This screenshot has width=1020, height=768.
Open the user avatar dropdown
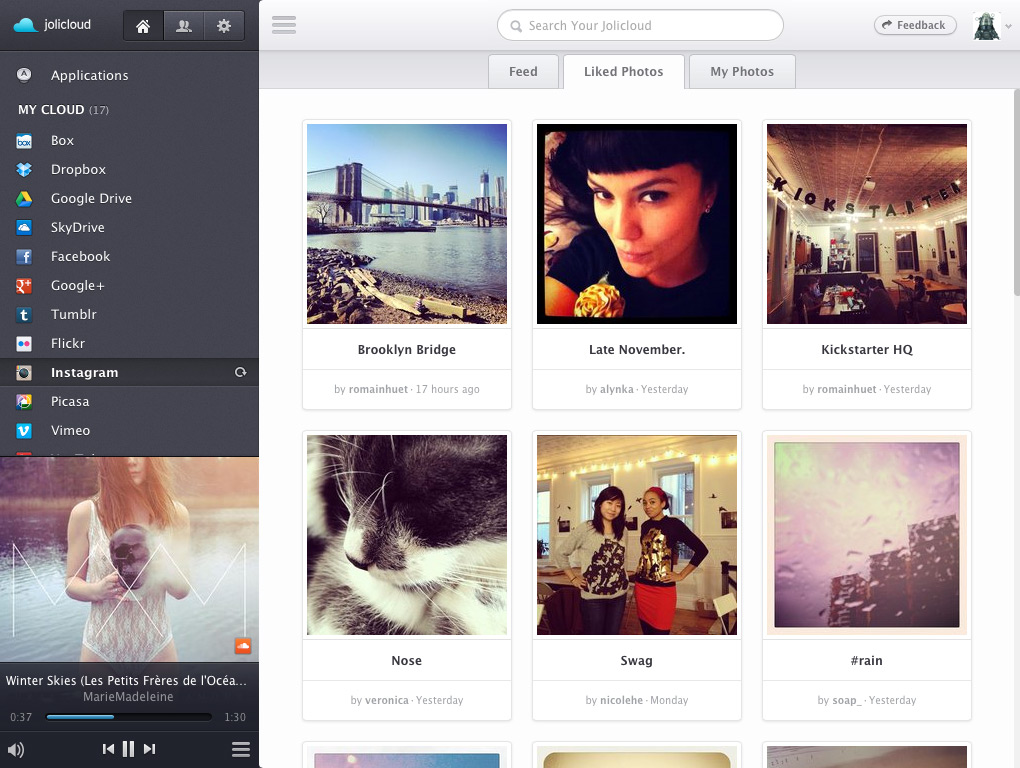pyautogui.click(x=986, y=24)
